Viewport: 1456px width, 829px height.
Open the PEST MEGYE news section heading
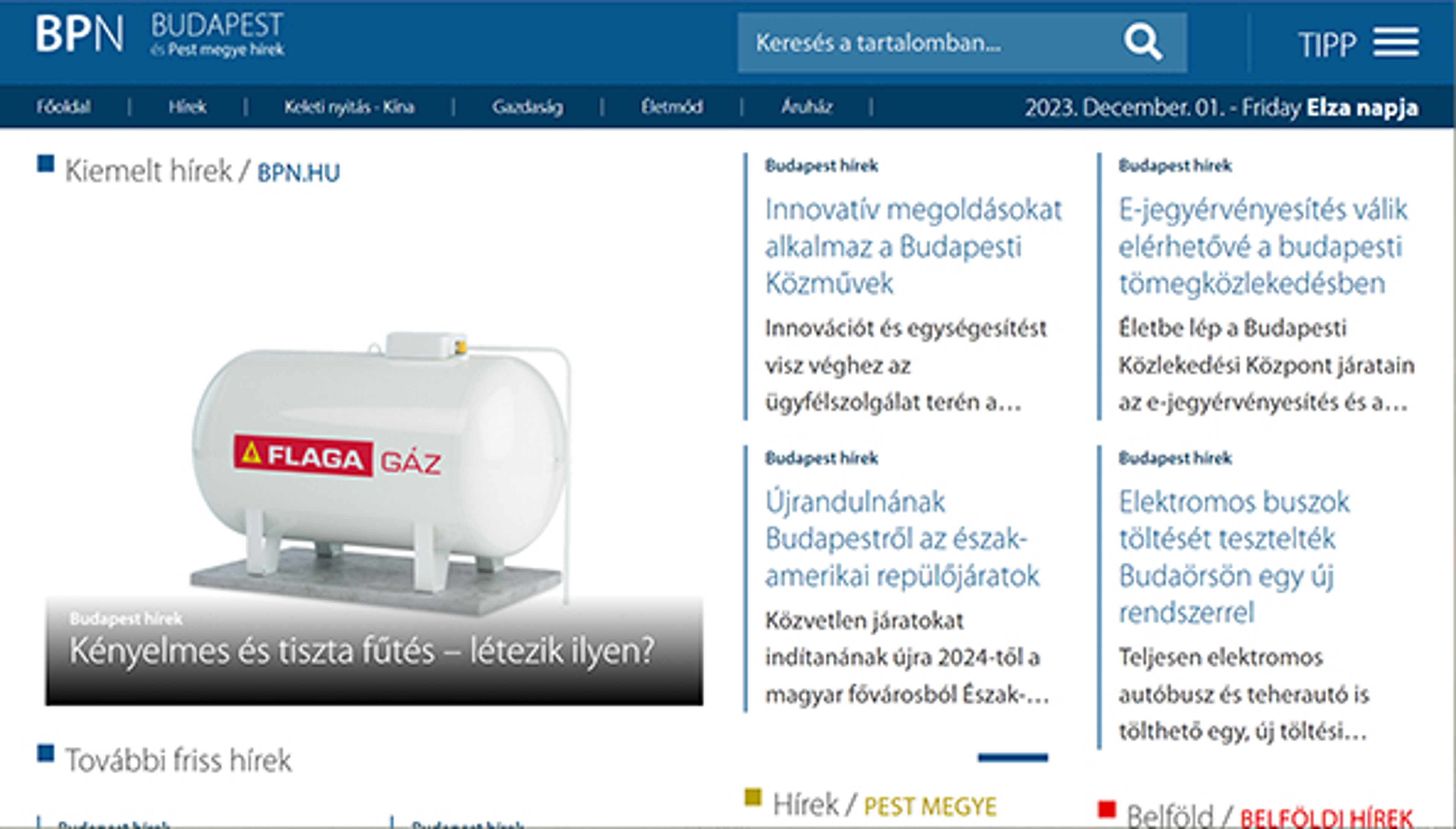[929, 806]
